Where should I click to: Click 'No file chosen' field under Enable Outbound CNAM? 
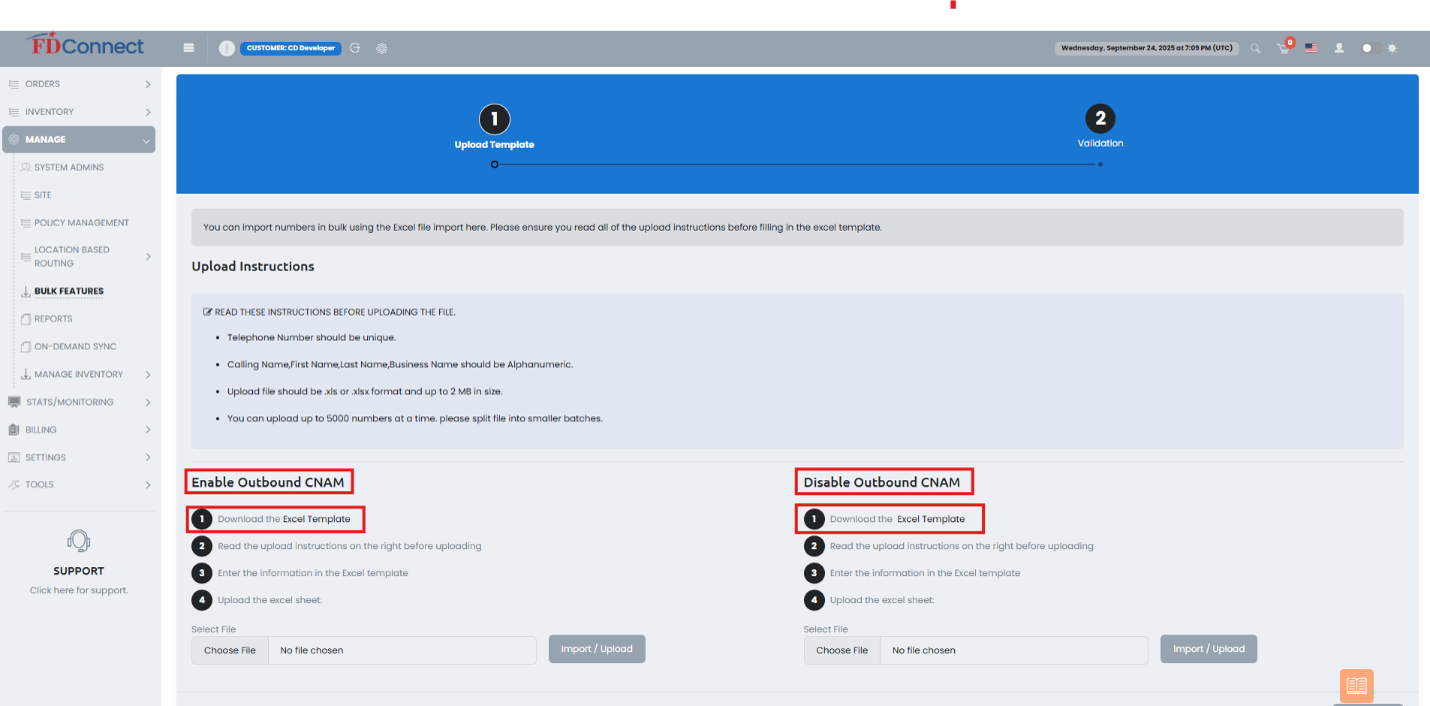pyautogui.click(x=403, y=650)
